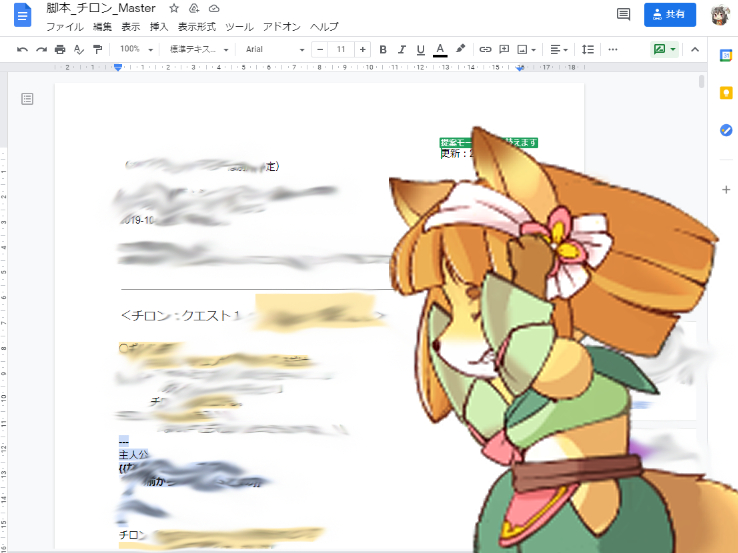Screen dimensions: 738x553
Task: Show more toolbar options (three dots)
Action: click(613, 49)
